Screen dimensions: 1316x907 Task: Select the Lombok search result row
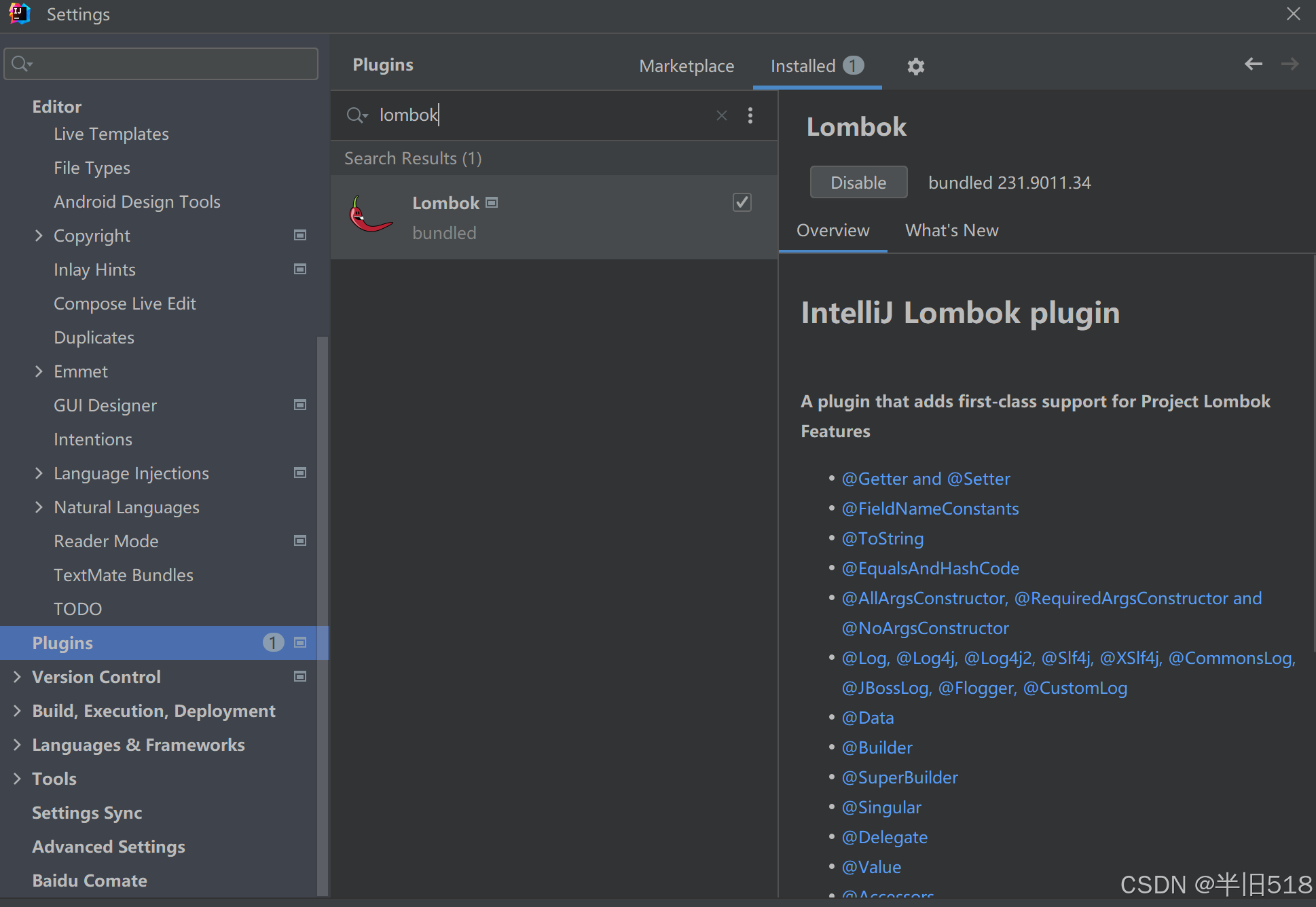point(554,217)
